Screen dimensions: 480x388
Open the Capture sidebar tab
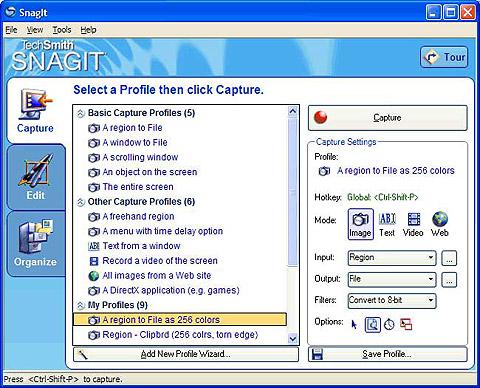(x=35, y=111)
